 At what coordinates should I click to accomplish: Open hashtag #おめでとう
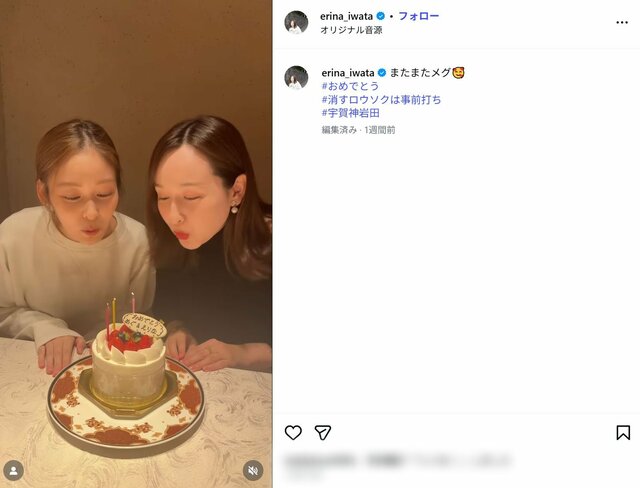(350, 86)
